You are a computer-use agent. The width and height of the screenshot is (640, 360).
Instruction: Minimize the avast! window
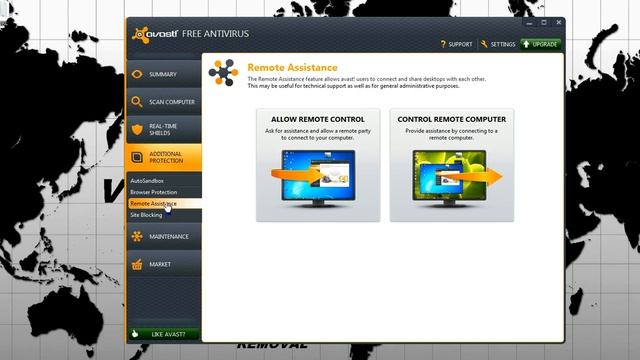point(529,22)
